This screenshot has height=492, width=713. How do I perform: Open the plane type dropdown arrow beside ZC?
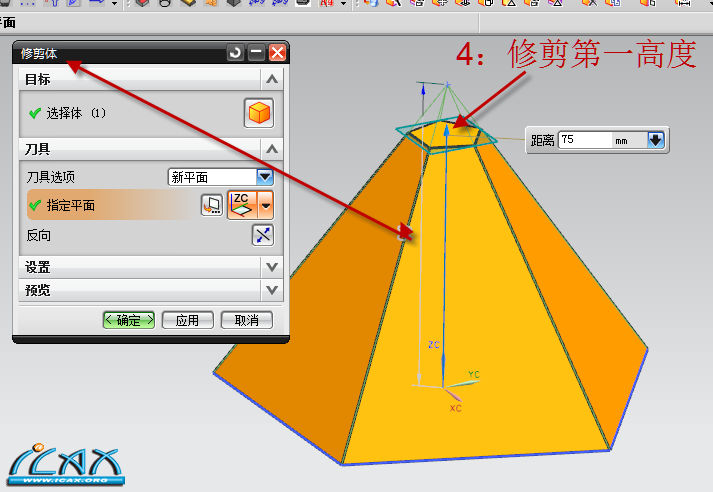[266, 205]
